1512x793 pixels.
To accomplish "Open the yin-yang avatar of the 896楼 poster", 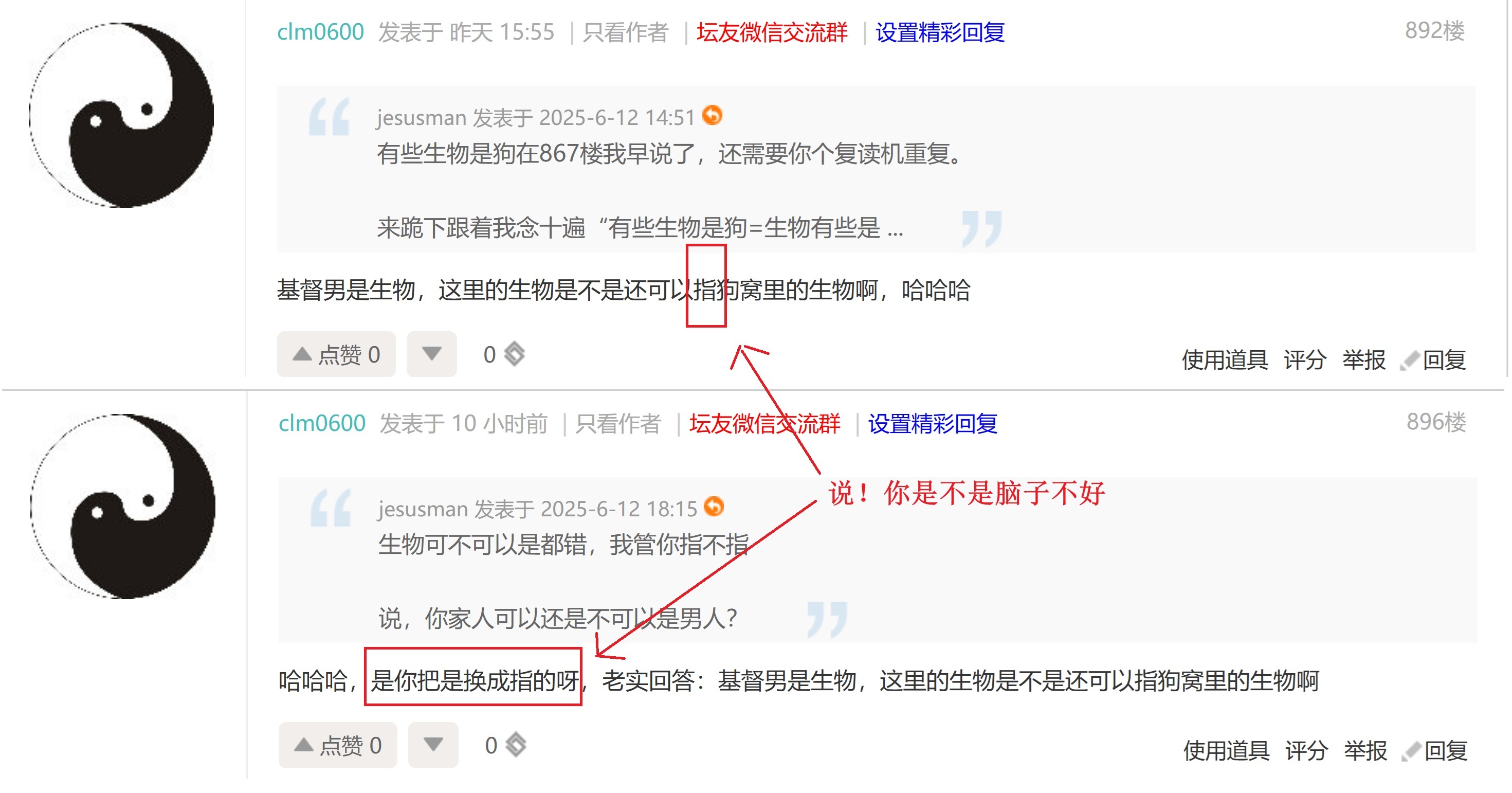I will (x=123, y=506).
